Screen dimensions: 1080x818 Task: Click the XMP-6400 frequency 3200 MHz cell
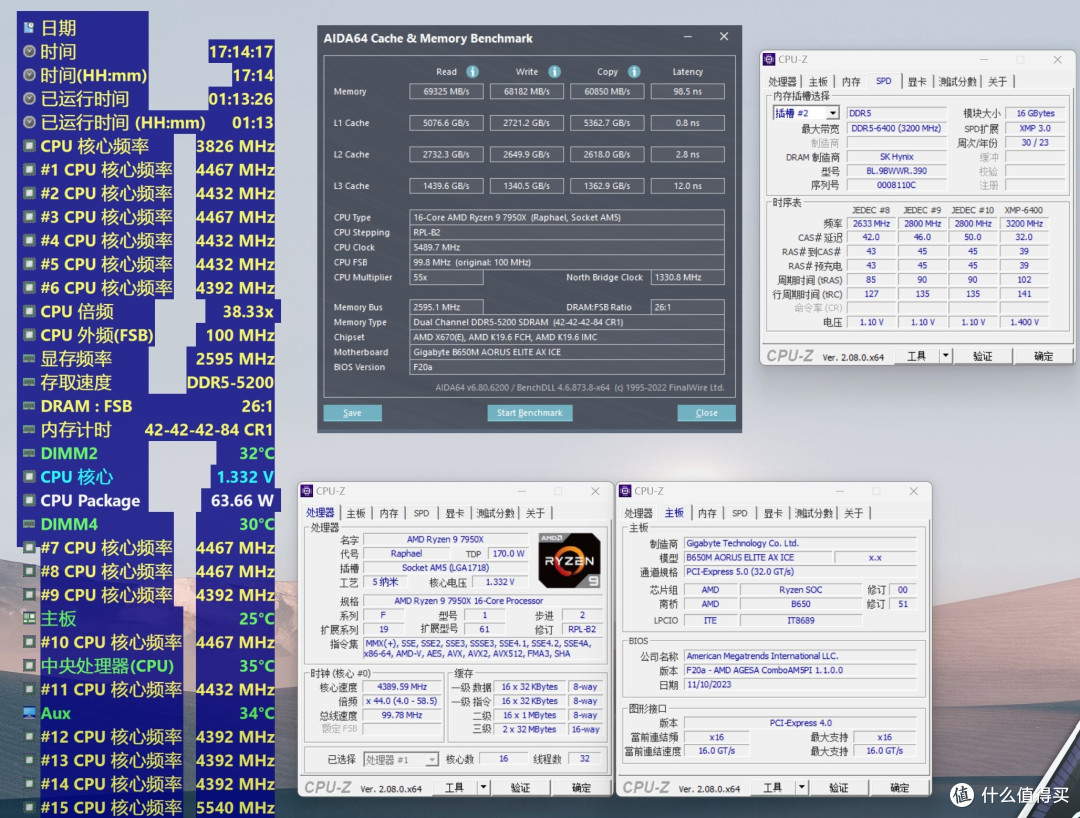point(1024,224)
